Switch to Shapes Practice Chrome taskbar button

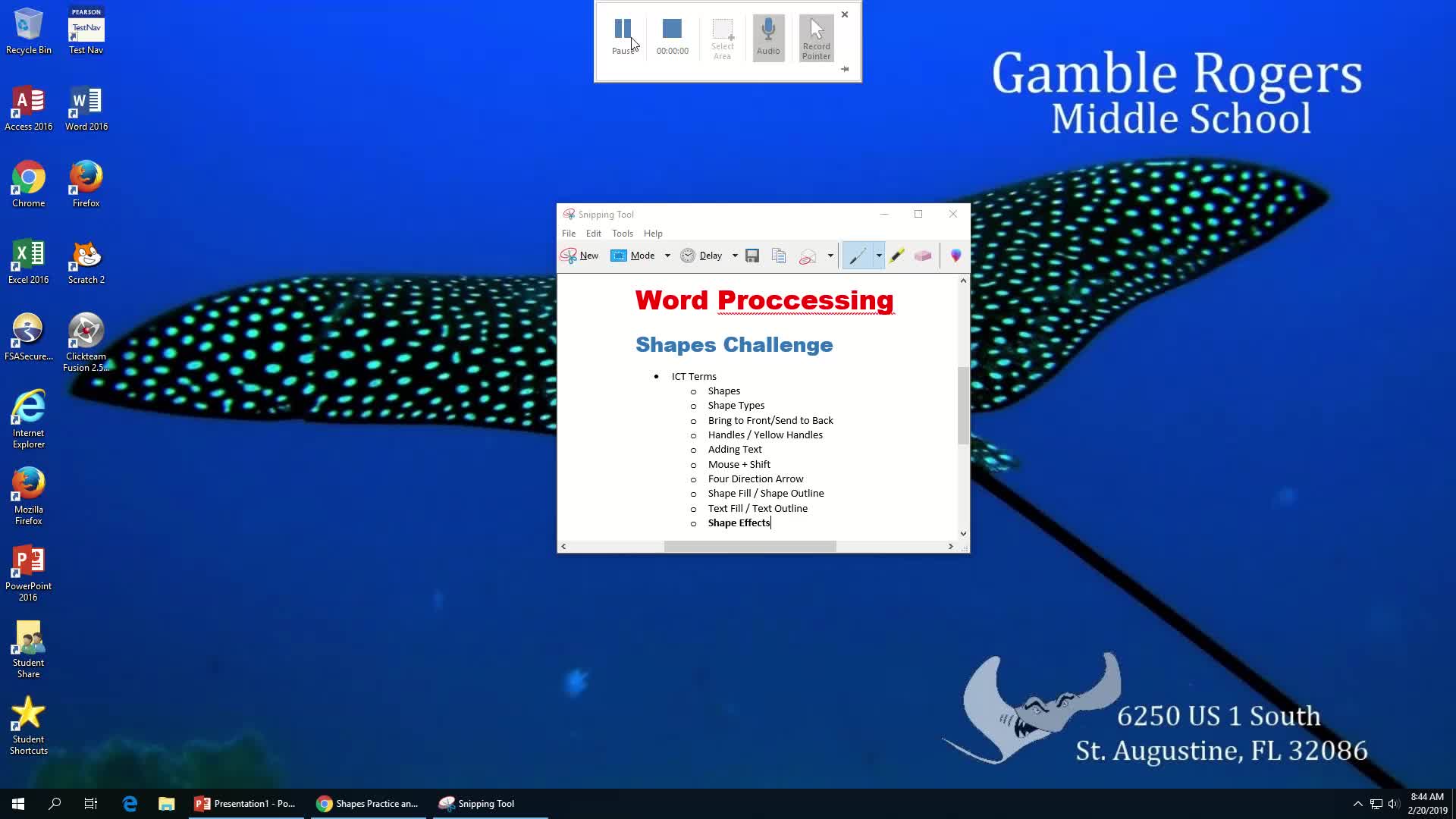(369, 804)
